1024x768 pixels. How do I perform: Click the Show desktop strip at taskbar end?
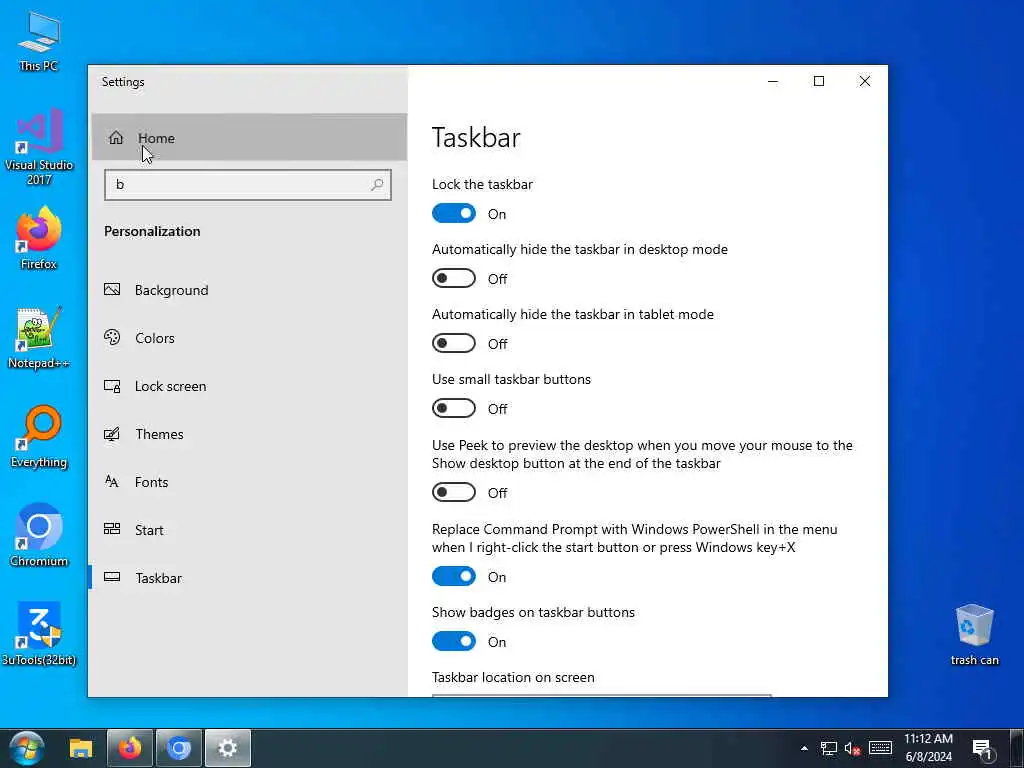(x=1017, y=748)
